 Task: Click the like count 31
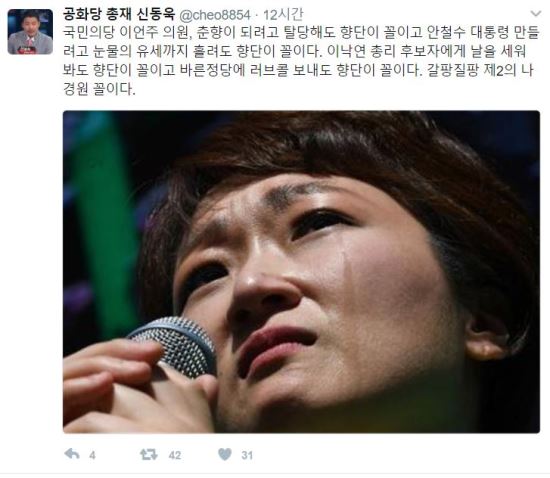[x=247, y=455]
